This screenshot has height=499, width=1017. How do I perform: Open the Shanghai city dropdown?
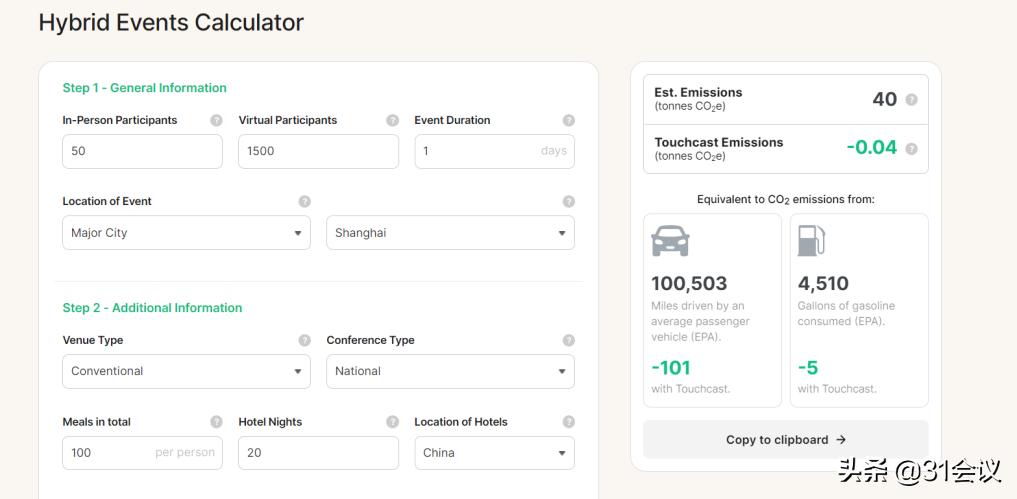[450, 232]
